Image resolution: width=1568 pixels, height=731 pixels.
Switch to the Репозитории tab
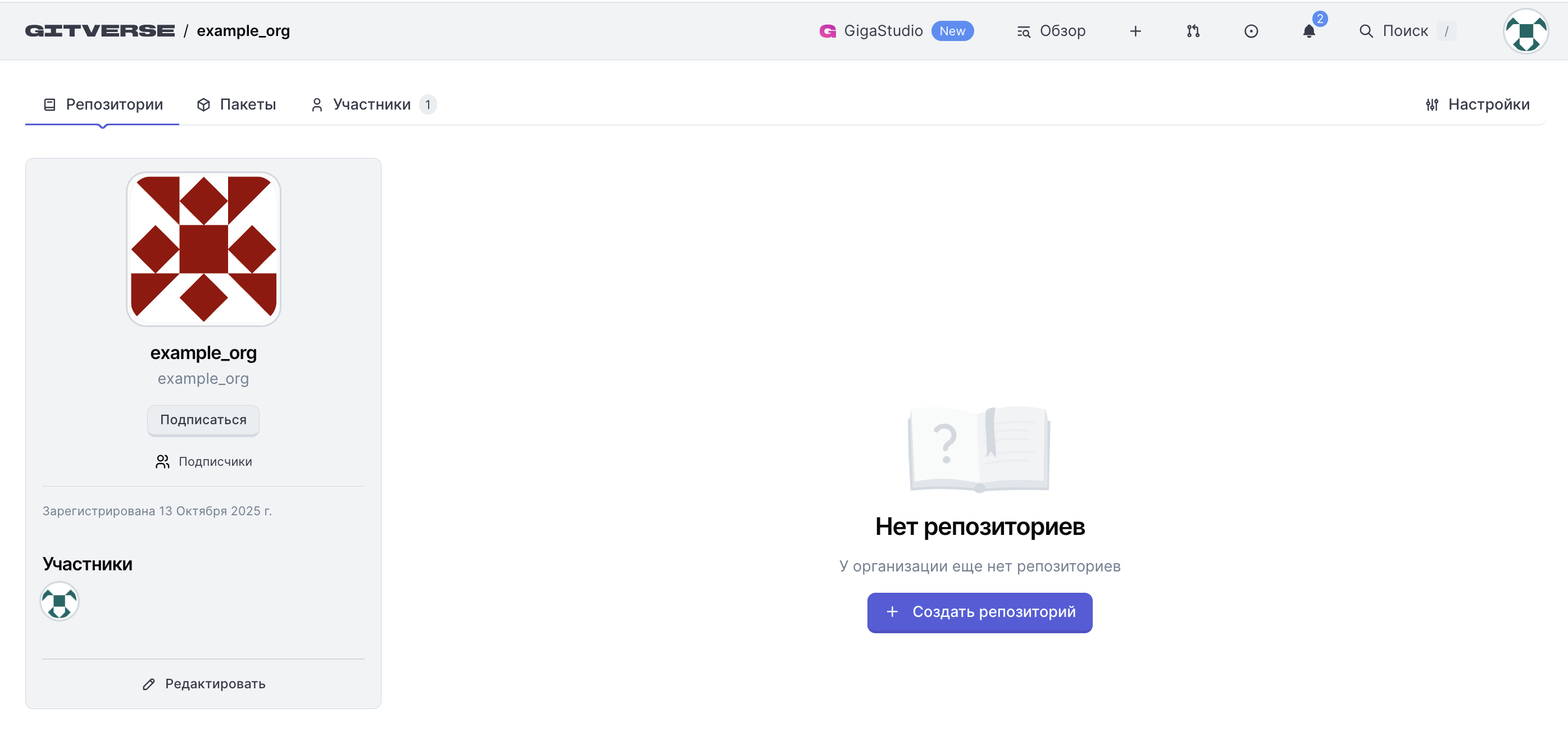click(103, 105)
